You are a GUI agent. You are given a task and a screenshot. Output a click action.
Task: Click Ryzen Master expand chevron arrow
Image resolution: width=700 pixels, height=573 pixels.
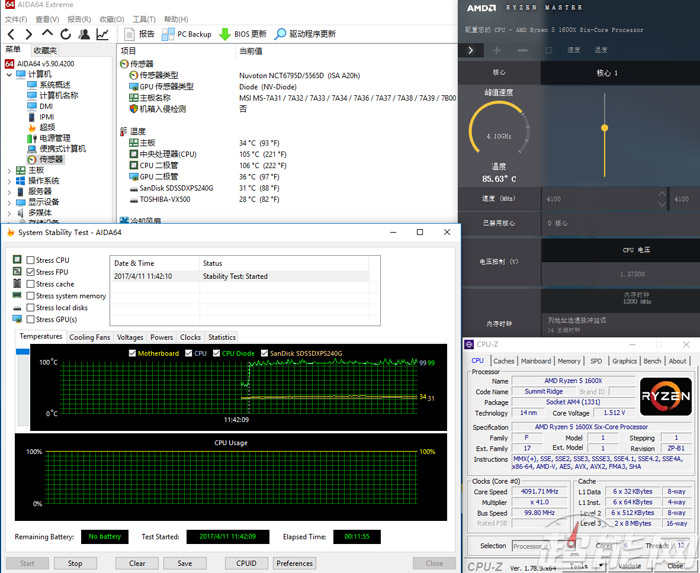[471, 50]
